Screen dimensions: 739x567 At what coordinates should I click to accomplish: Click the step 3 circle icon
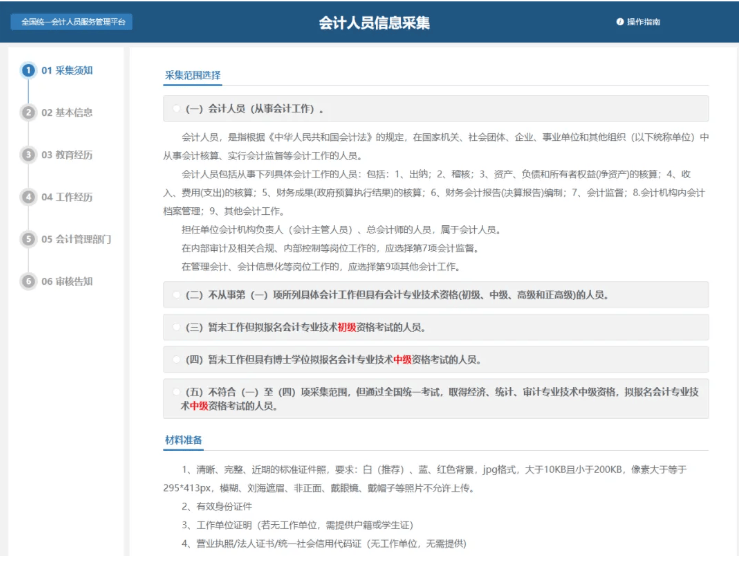pyautogui.click(x=28, y=155)
